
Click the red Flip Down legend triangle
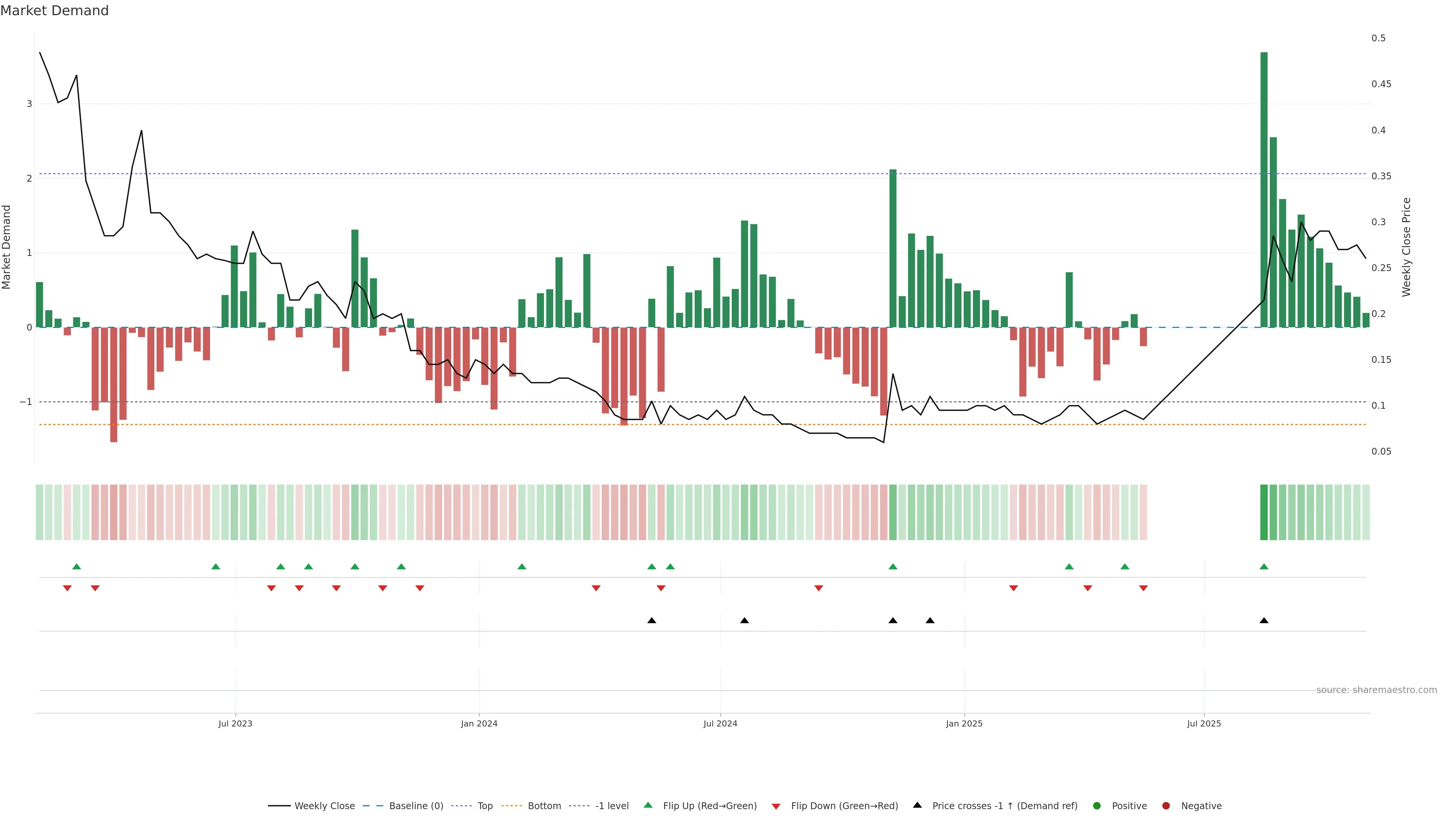pyautogui.click(x=775, y=806)
